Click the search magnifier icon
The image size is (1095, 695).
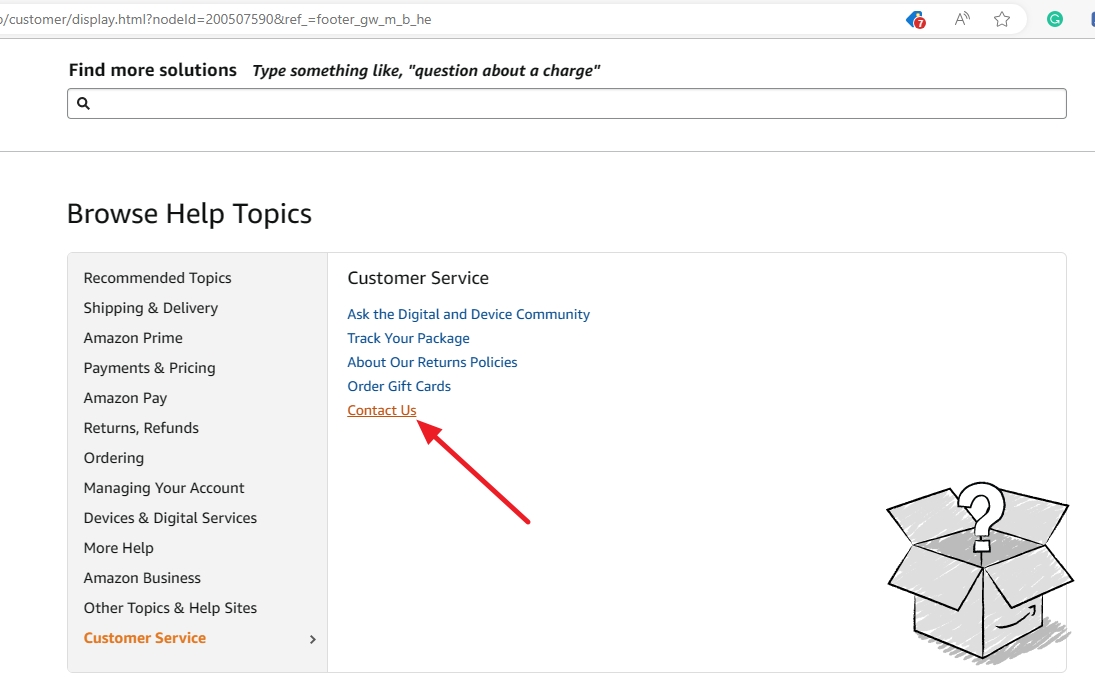[83, 103]
